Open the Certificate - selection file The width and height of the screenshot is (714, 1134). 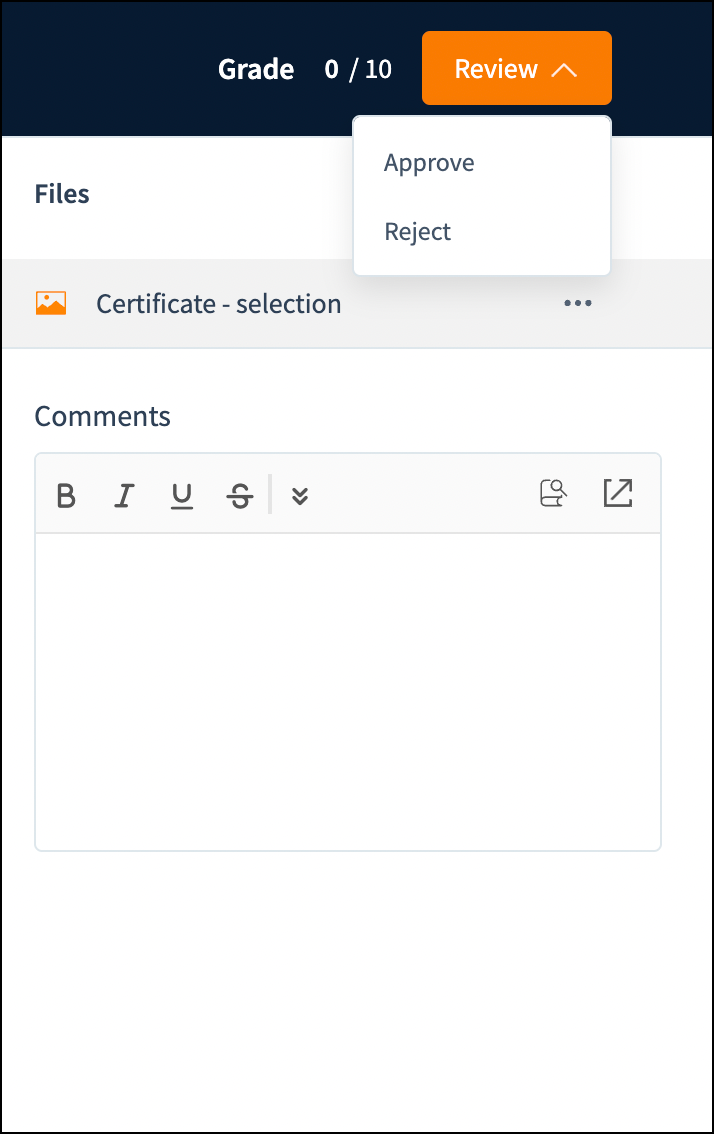[218, 304]
